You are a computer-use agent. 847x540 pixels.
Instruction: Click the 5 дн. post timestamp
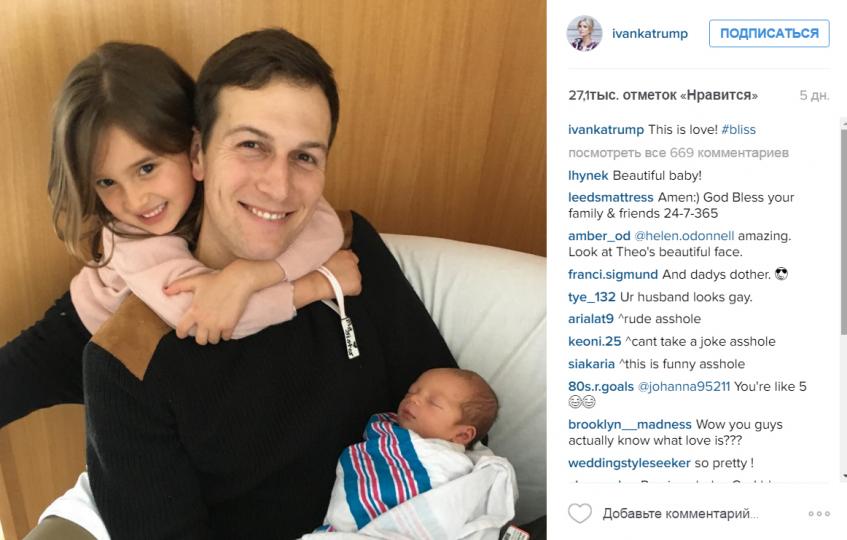814,95
